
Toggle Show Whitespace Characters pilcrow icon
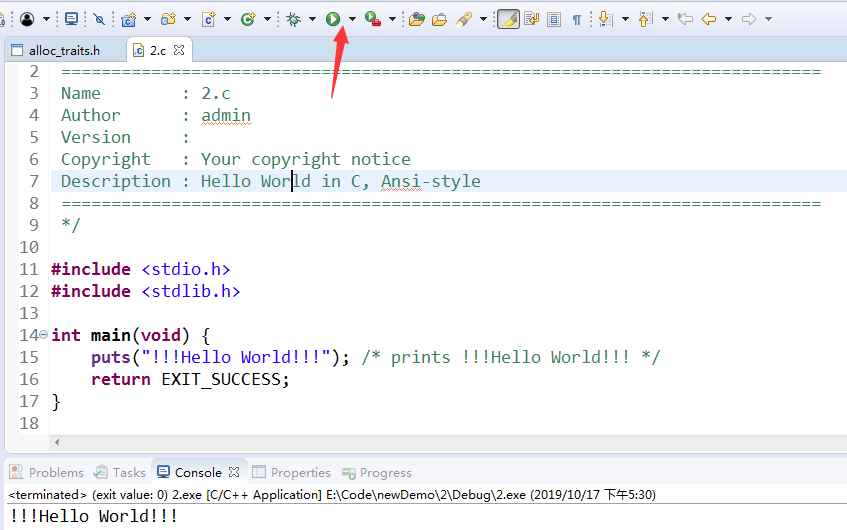[577, 19]
